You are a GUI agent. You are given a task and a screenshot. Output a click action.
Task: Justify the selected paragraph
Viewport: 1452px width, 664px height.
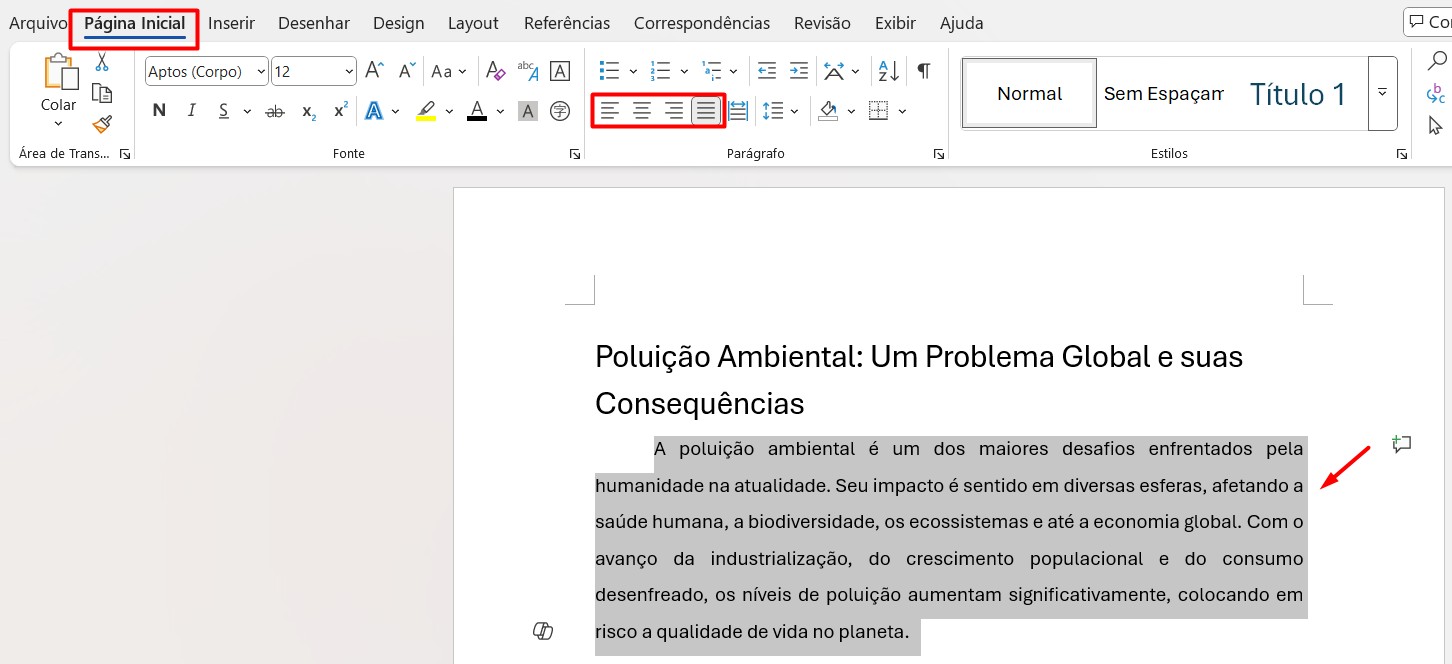pos(706,111)
